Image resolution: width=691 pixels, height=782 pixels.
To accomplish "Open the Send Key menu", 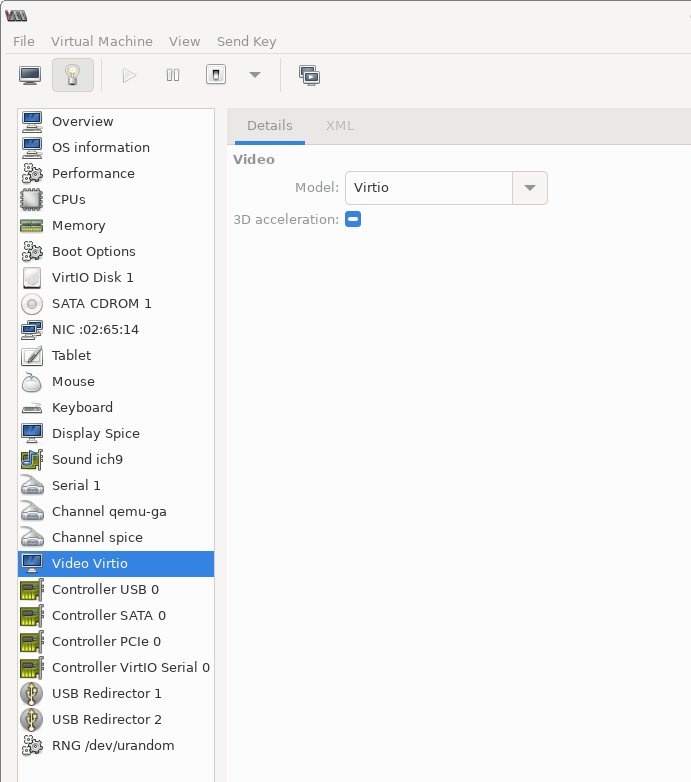I will point(246,41).
